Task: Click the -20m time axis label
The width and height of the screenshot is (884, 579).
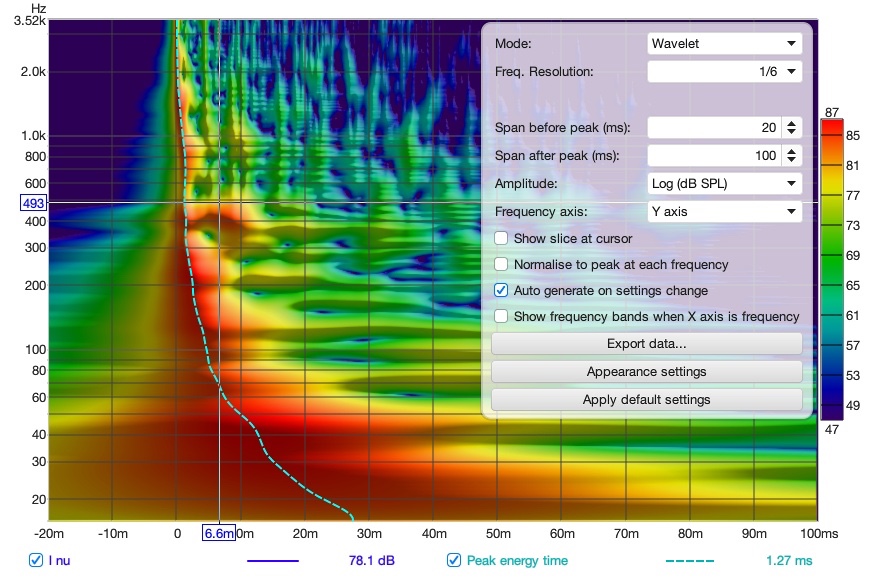Action: pyautogui.click(x=49, y=534)
